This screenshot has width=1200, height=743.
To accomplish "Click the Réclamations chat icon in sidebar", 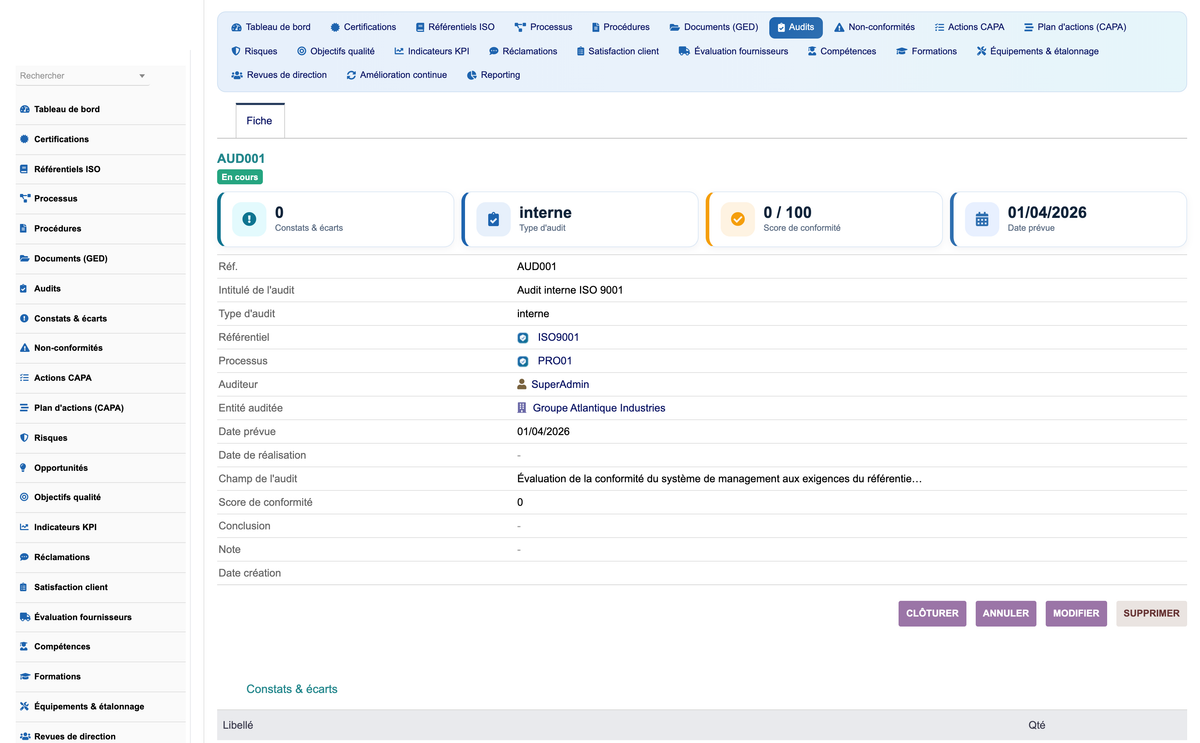I will click(x=25, y=557).
